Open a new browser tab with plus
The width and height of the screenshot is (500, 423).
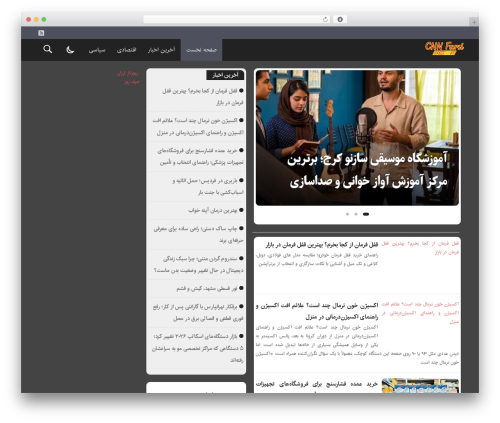[474, 22]
